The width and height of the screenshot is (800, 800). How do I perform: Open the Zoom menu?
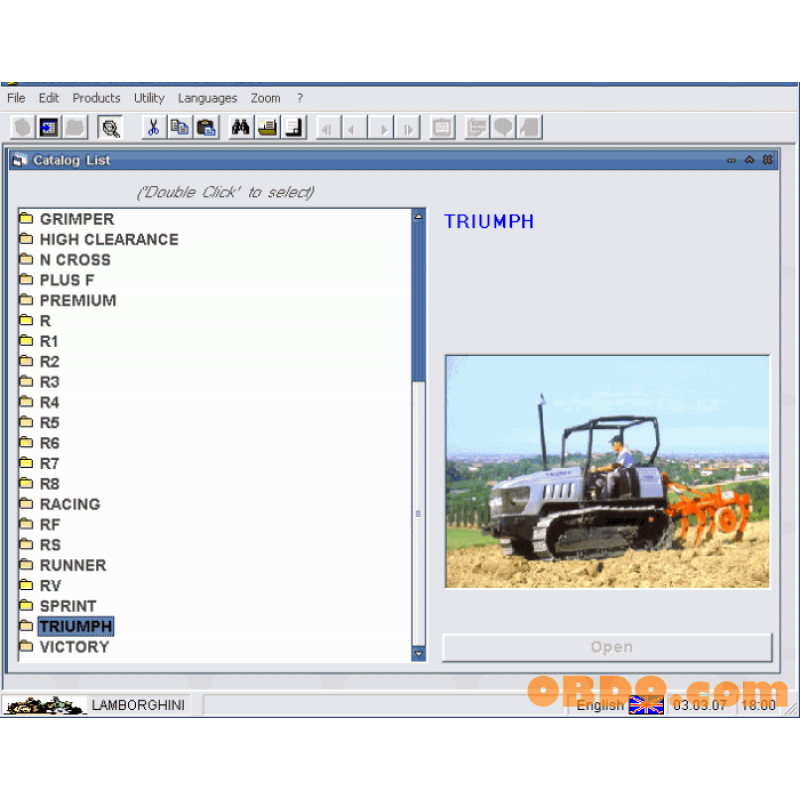[265, 98]
